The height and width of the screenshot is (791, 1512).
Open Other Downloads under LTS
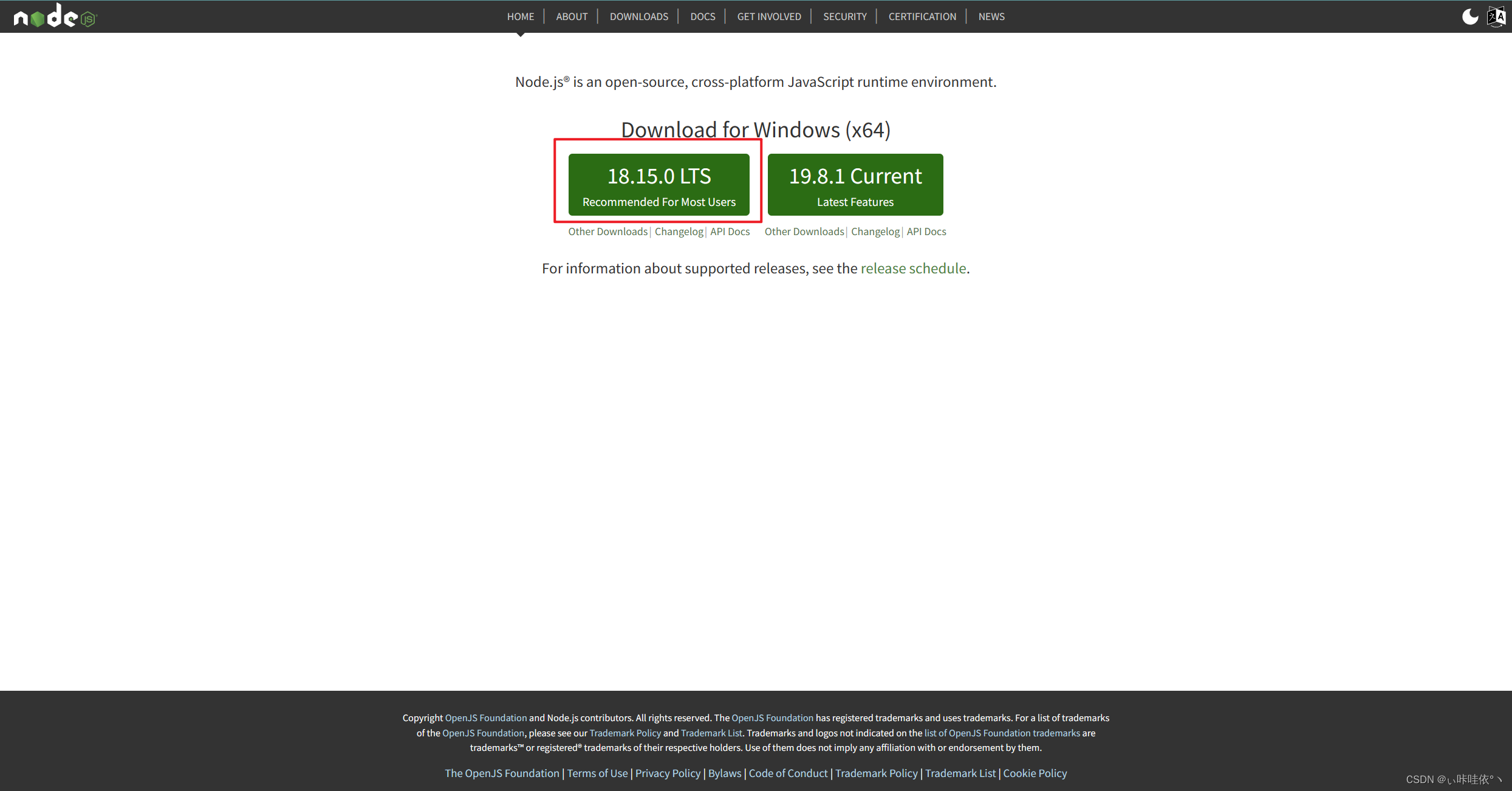tap(607, 231)
